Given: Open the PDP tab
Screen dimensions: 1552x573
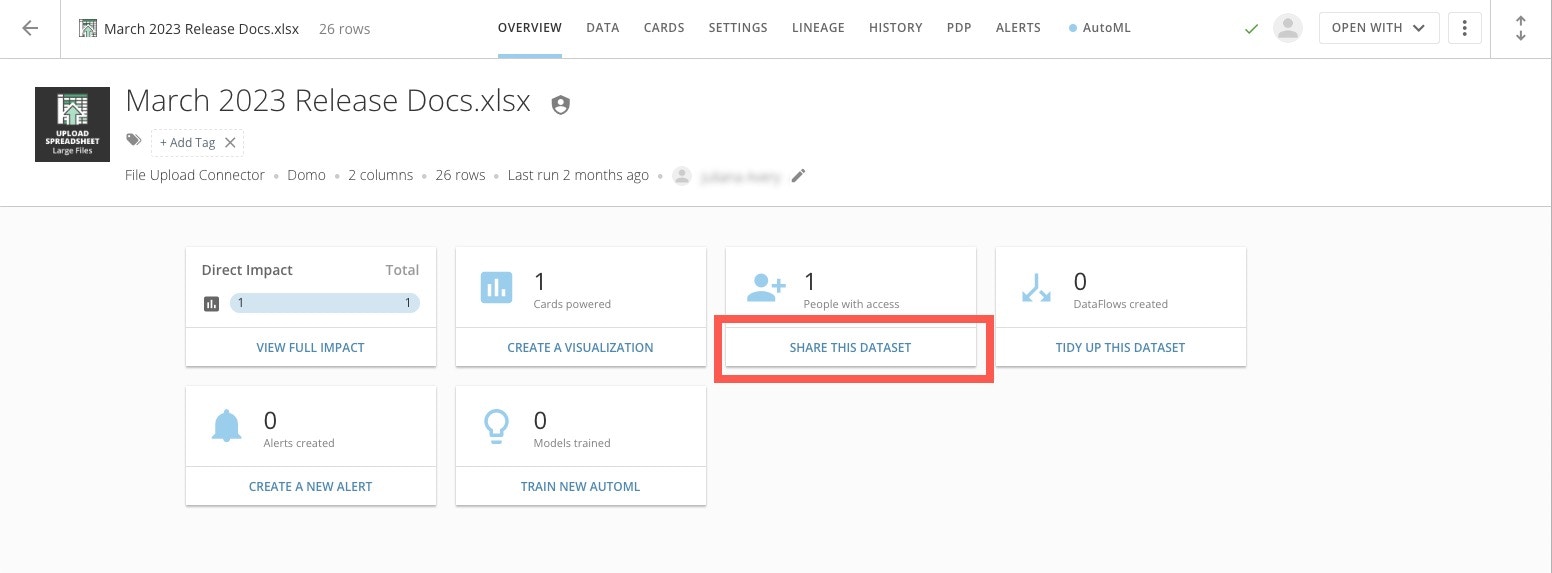Looking at the screenshot, I should coord(959,28).
